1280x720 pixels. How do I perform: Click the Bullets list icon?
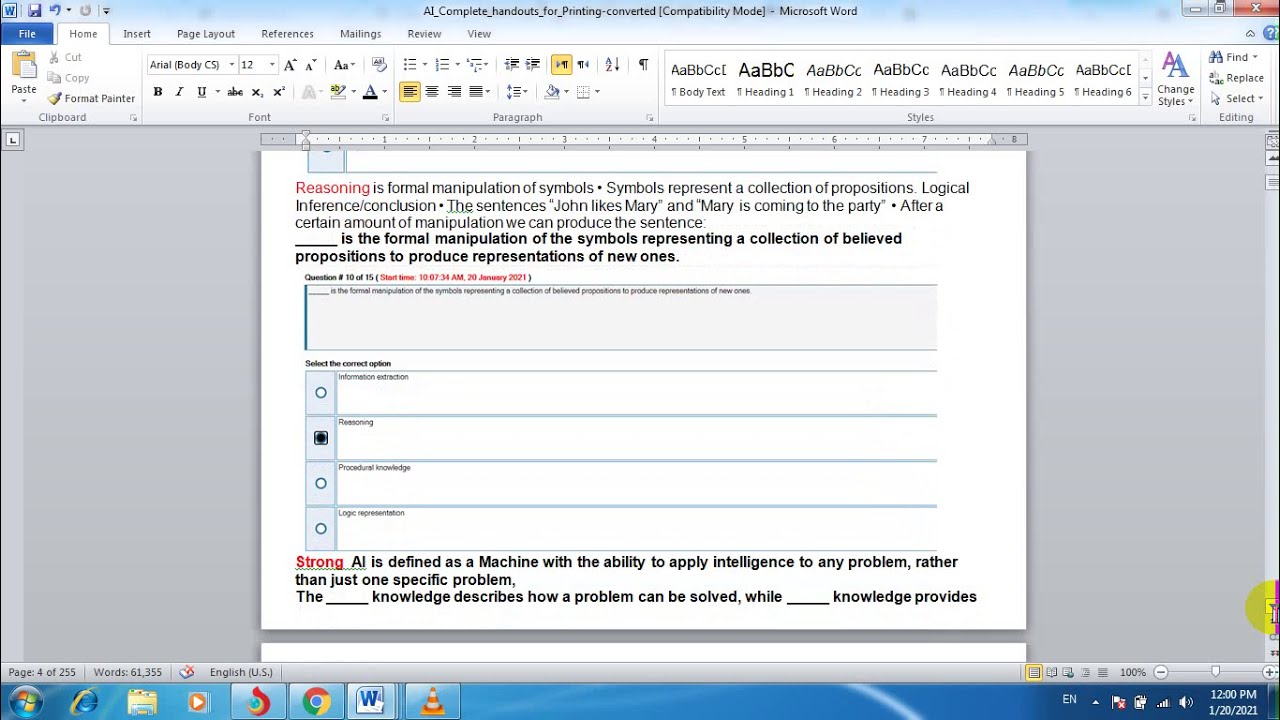pos(410,64)
